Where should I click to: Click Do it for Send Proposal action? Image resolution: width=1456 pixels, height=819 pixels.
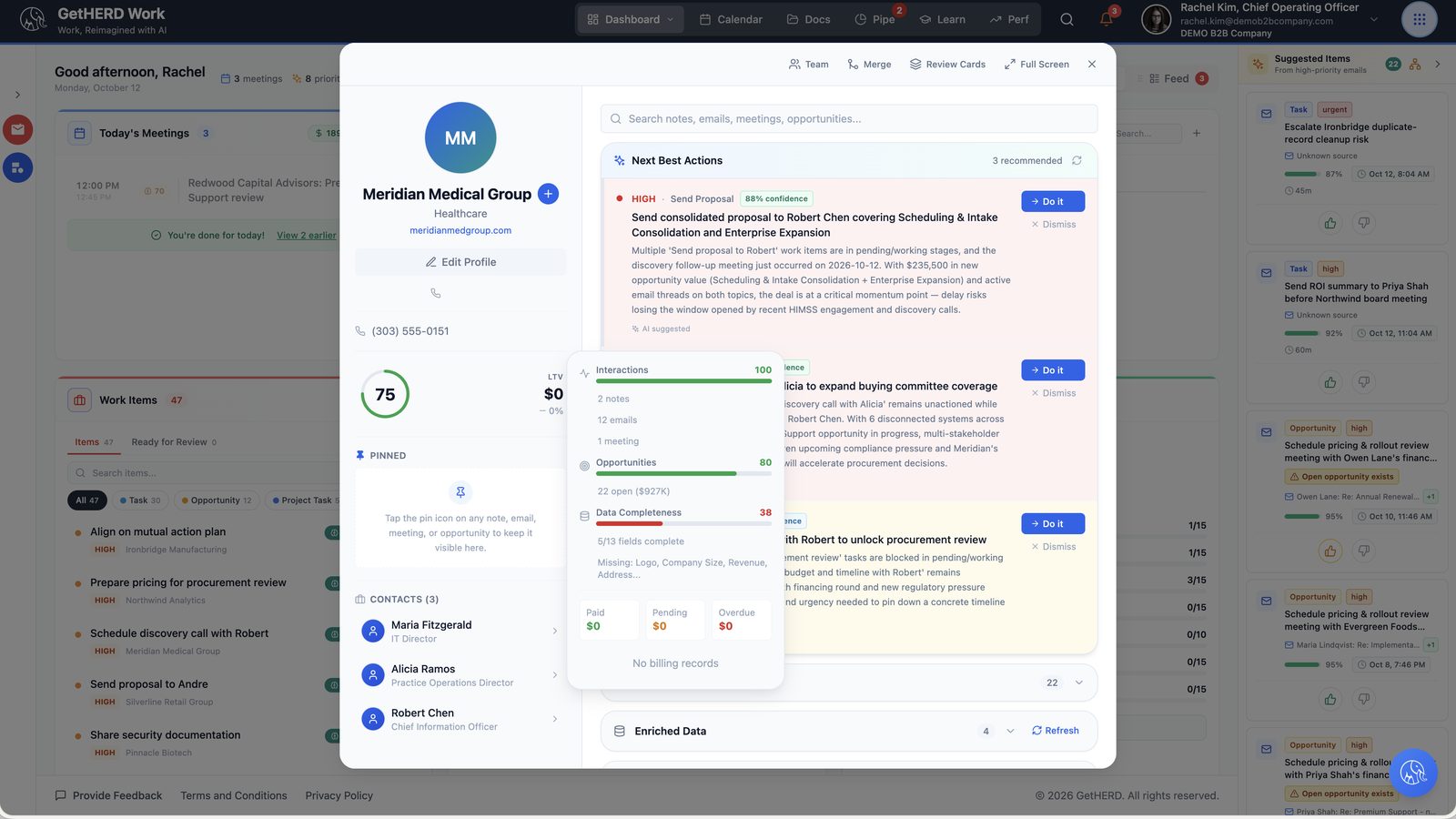[1053, 201]
